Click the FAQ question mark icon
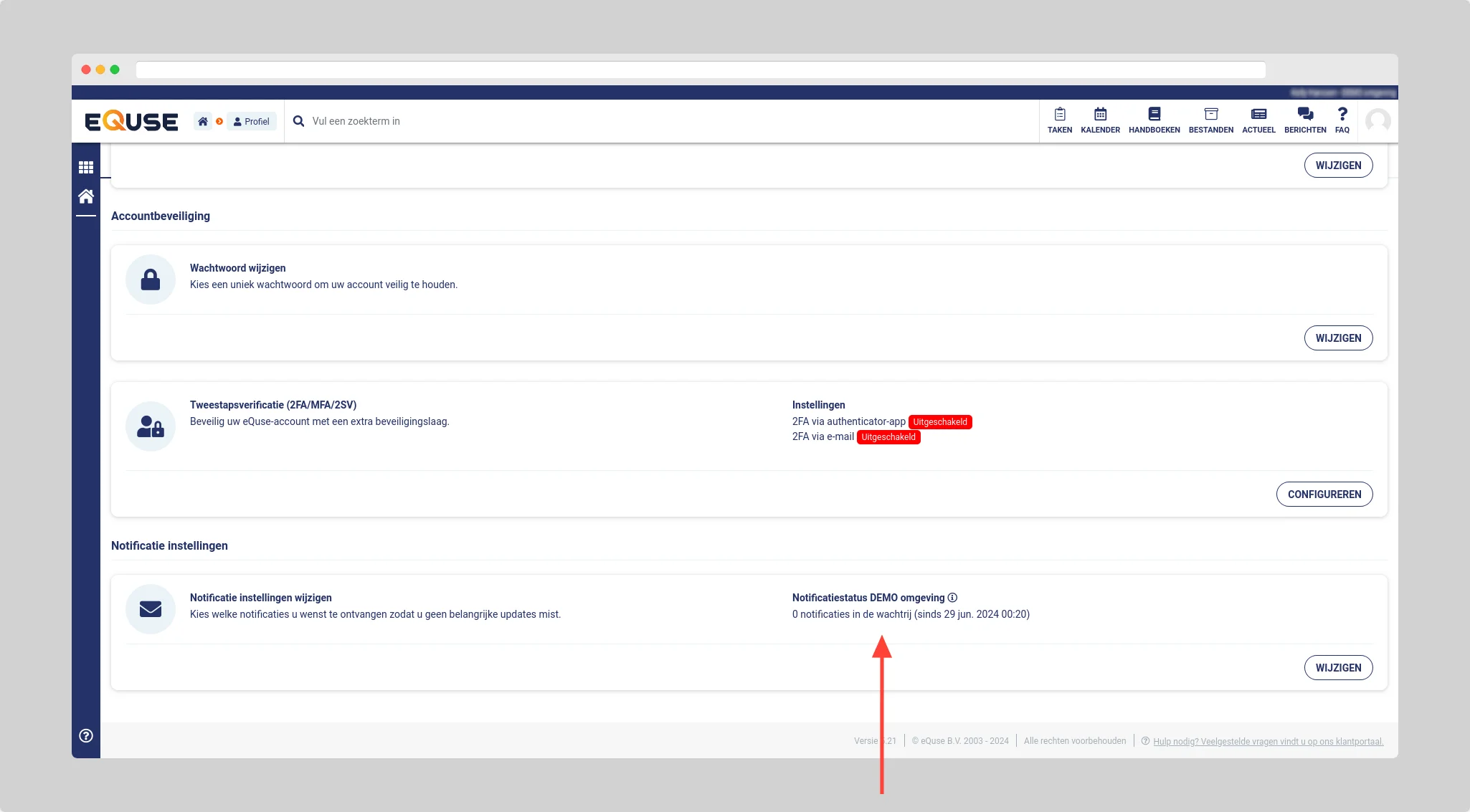This screenshot has height=812, width=1470. click(x=1342, y=120)
